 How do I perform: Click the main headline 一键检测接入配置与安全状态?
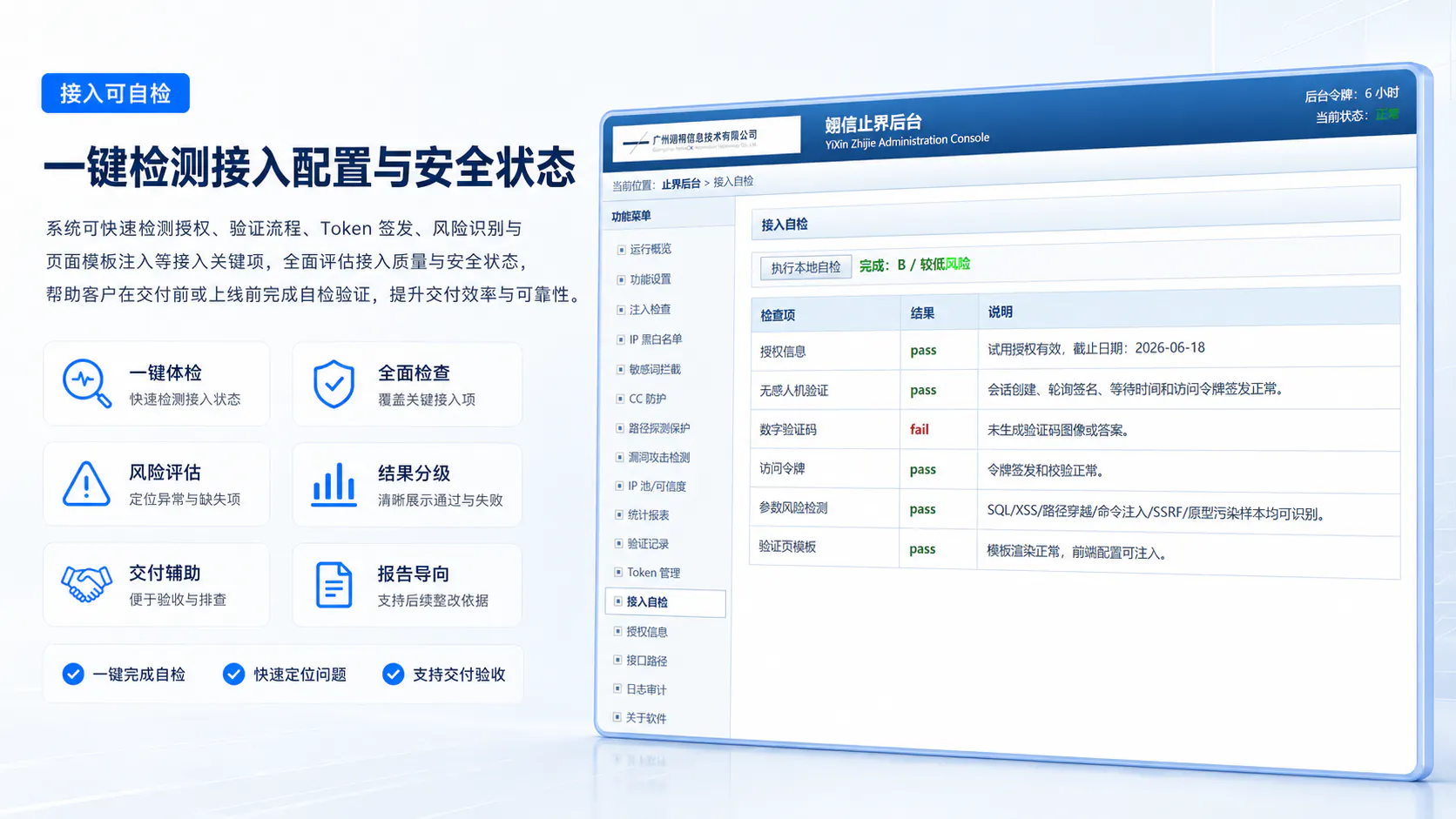coord(310,168)
